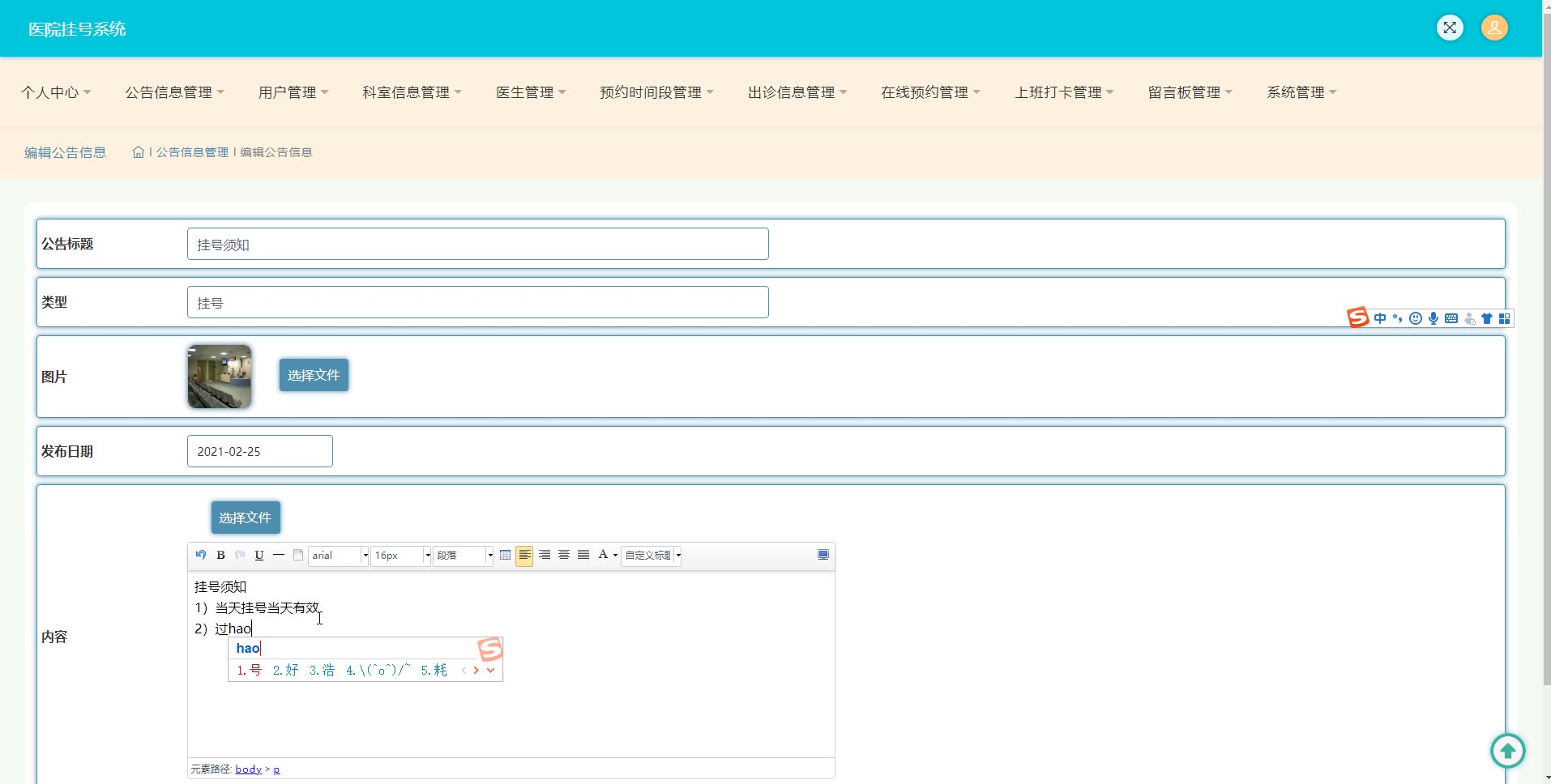This screenshot has width=1551, height=784.
Task: Click 选择文件 button next to image thumbnail
Action: click(x=314, y=375)
